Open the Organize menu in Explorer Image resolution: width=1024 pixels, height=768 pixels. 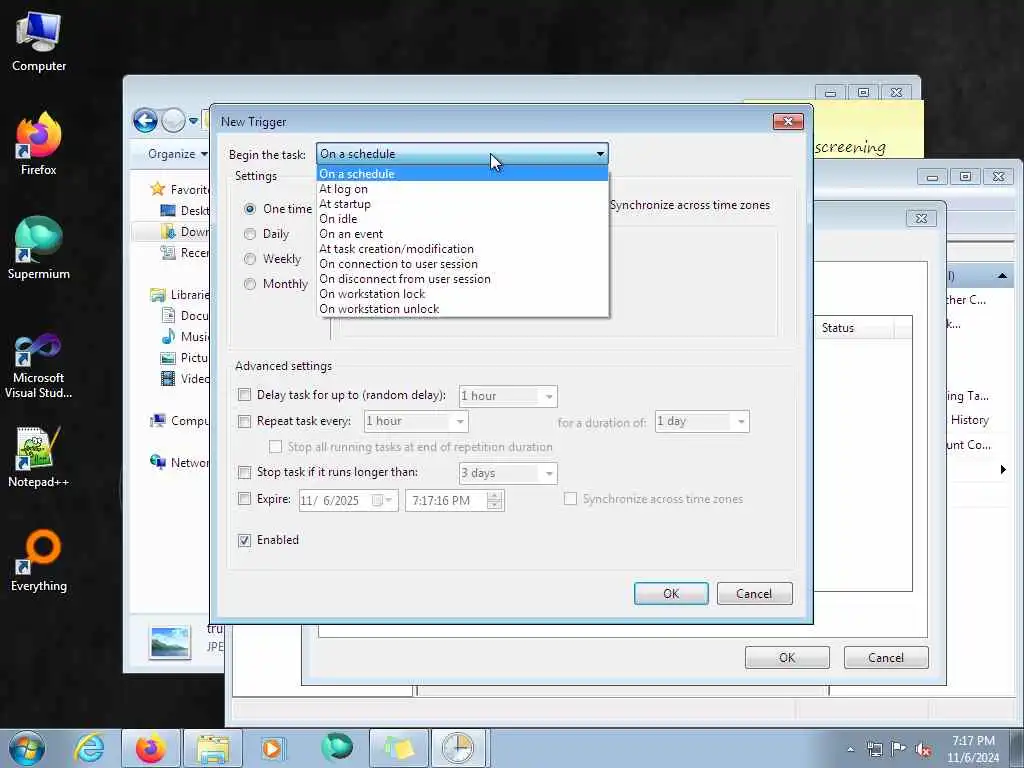click(177, 154)
